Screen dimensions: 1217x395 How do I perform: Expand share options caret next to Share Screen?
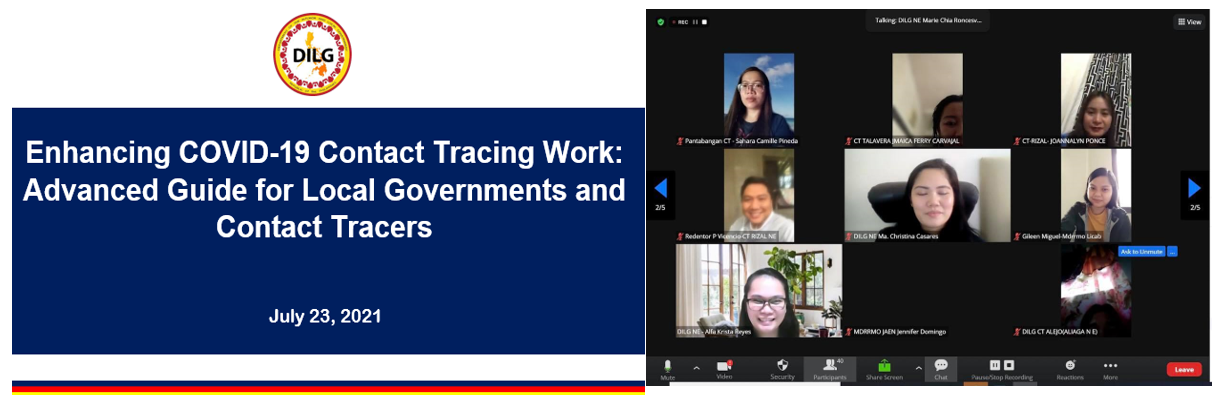[918, 367]
